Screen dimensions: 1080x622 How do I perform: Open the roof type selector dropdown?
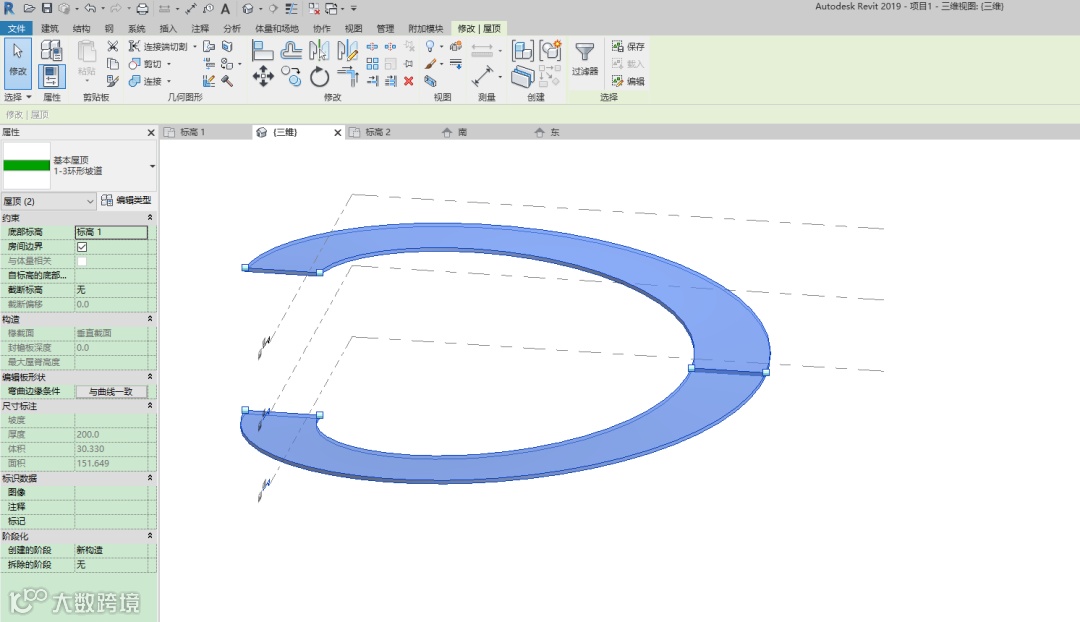152,166
